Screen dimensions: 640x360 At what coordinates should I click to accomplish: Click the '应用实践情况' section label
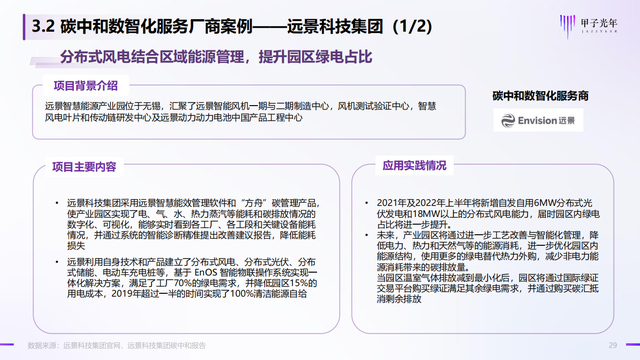414,166
